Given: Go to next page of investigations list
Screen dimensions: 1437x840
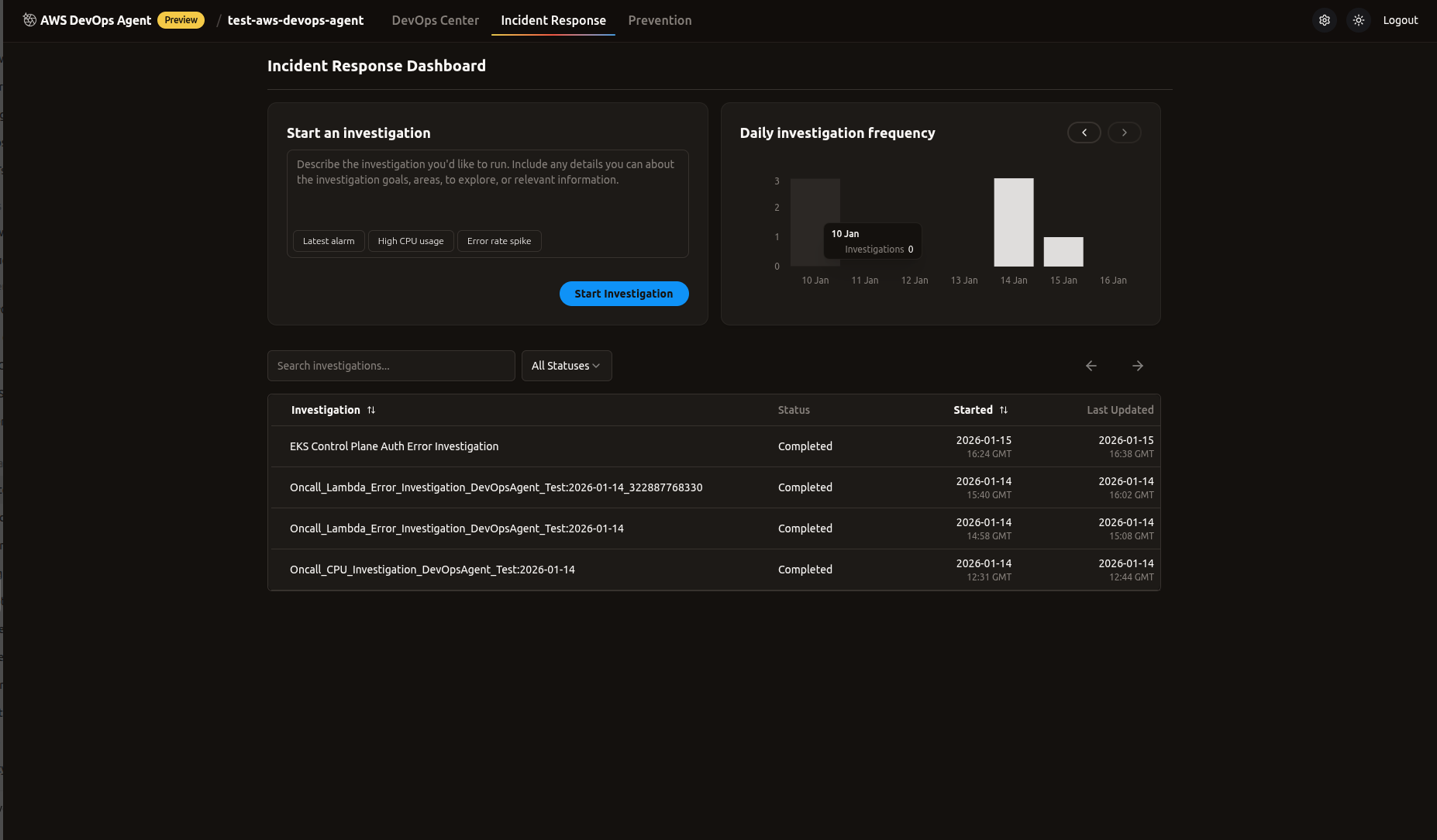Looking at the screenshot, I should tap(1138, 366).
